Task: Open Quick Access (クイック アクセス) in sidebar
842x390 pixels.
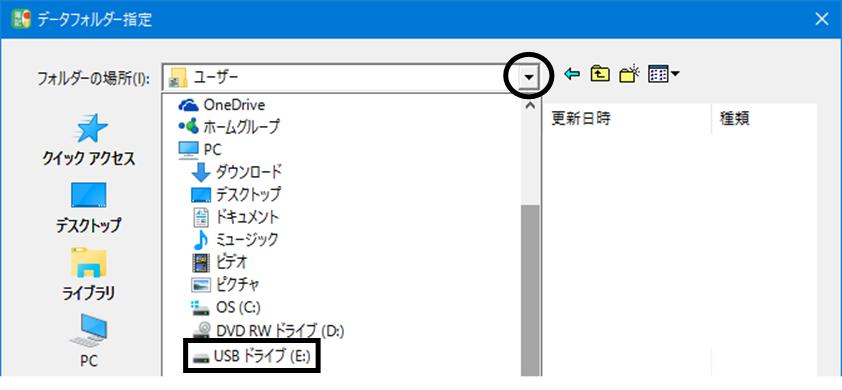Action: [x=89, y=140]
